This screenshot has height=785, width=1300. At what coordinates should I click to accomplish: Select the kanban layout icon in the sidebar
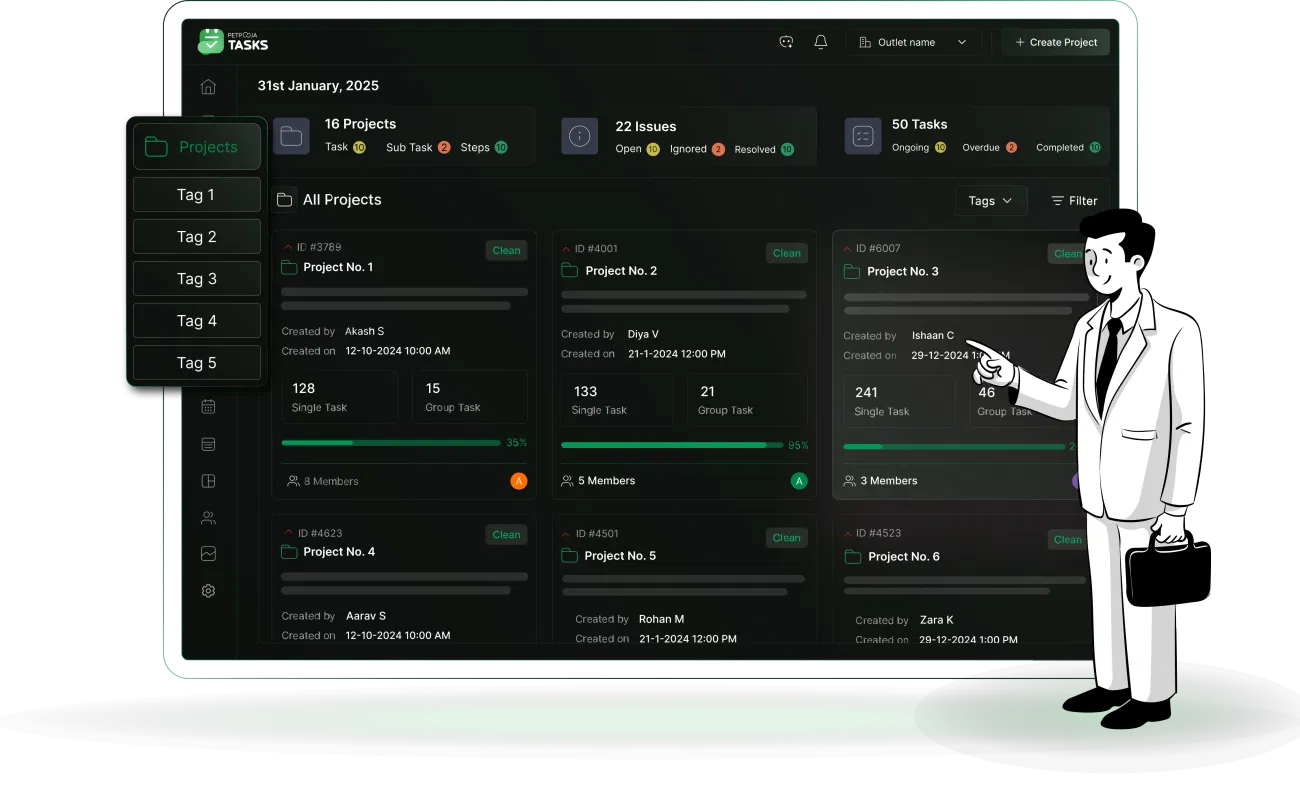(x=208, y=480)
